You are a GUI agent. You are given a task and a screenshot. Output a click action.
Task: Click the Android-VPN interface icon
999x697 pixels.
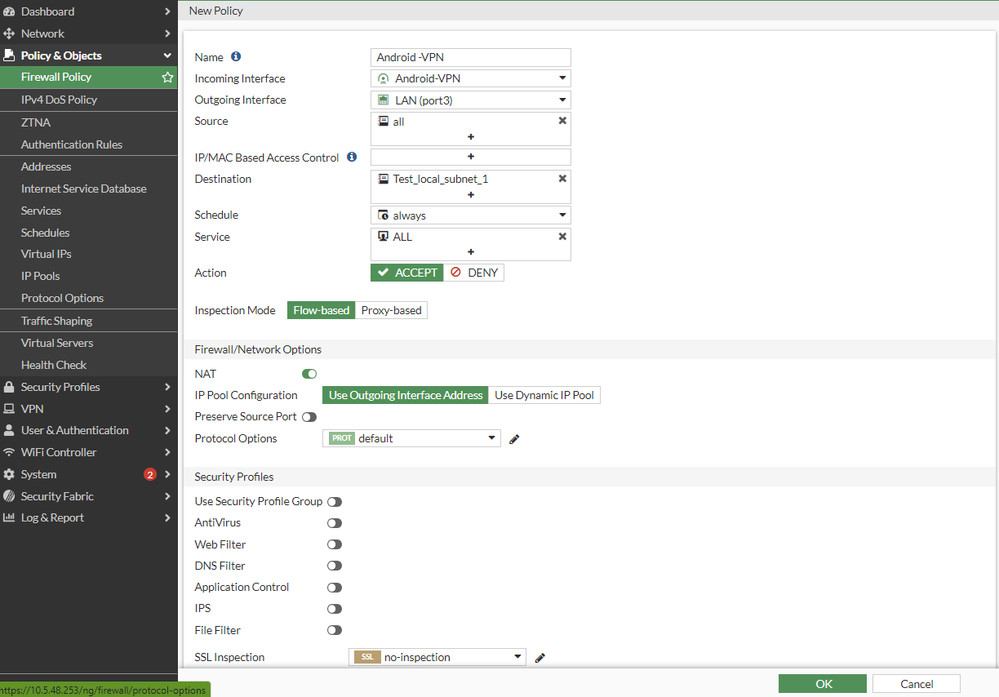tap(383, 78)
